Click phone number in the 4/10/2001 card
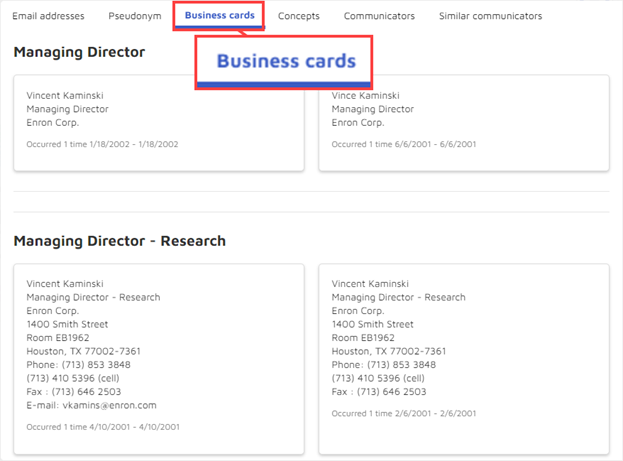 (x=96, y=365)
